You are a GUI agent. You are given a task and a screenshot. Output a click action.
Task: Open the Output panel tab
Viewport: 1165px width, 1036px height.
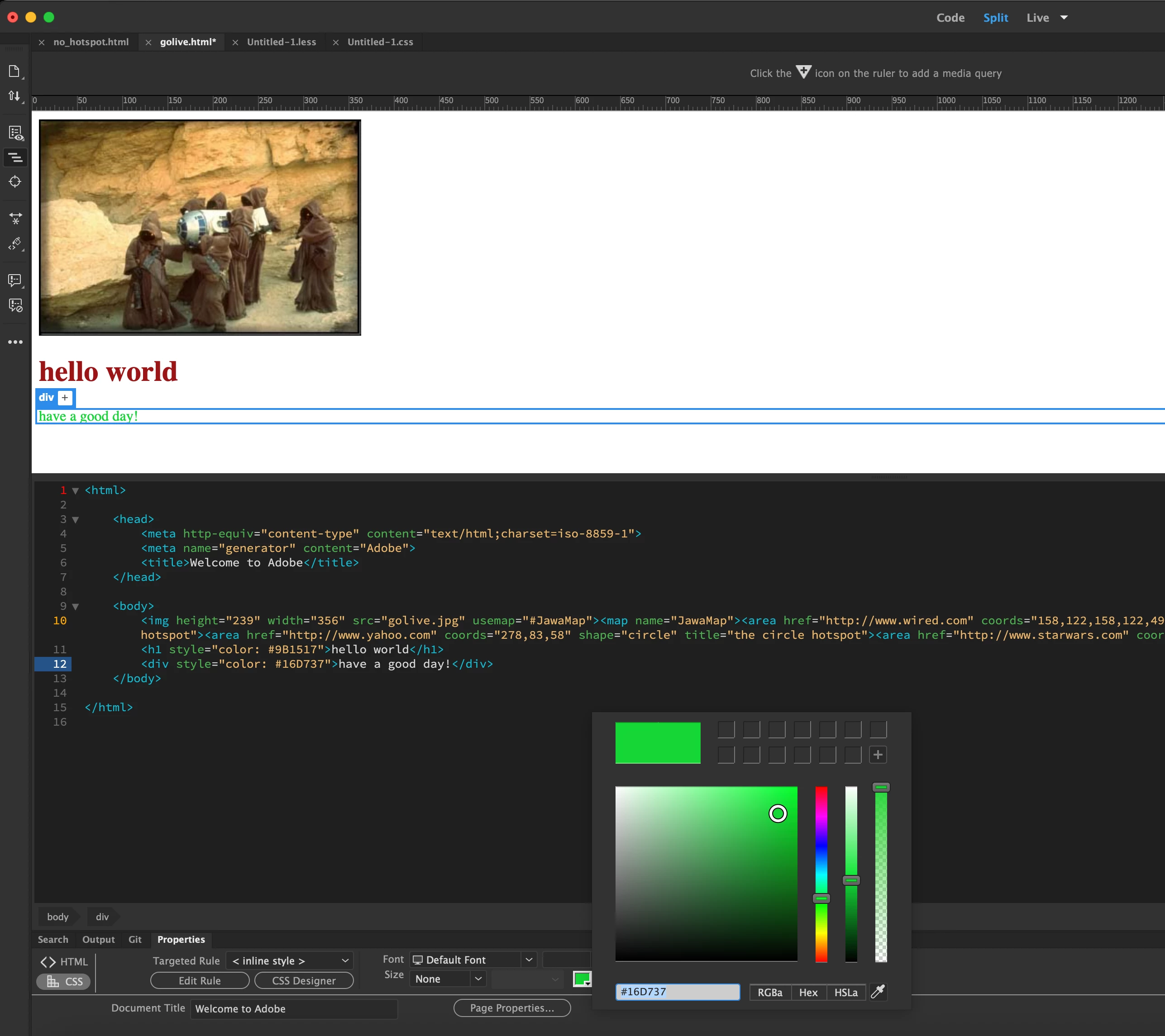click(98, 940)
